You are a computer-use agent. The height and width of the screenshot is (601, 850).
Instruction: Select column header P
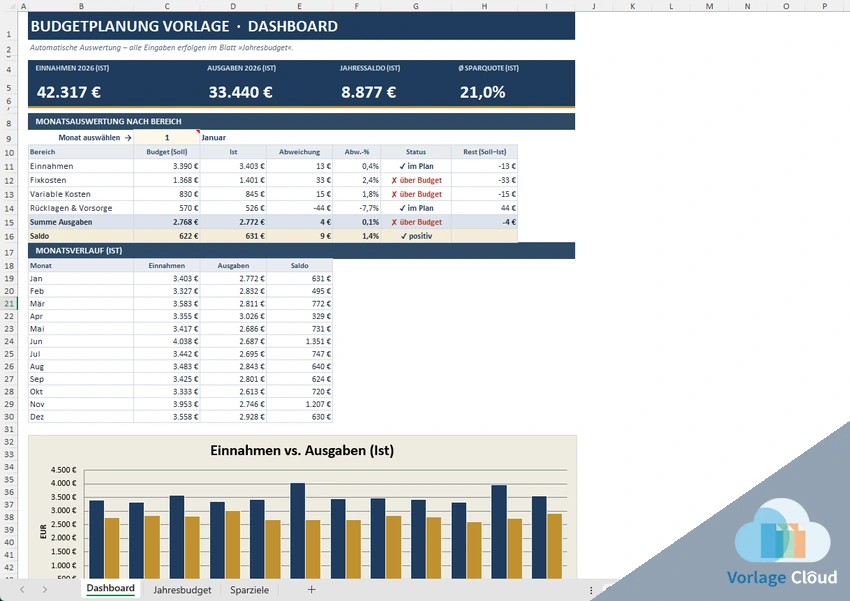[824, 6]
